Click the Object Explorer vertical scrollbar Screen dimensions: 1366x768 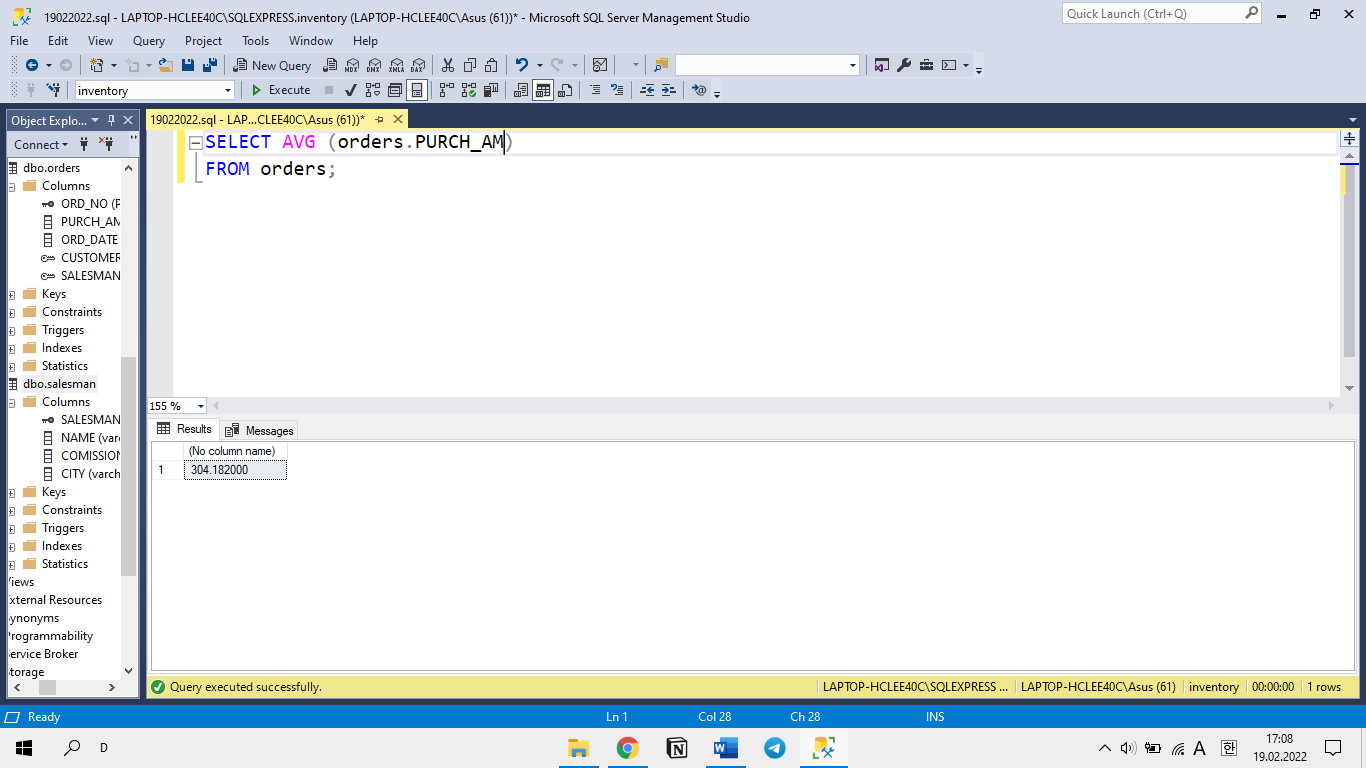tap(128, 420)
